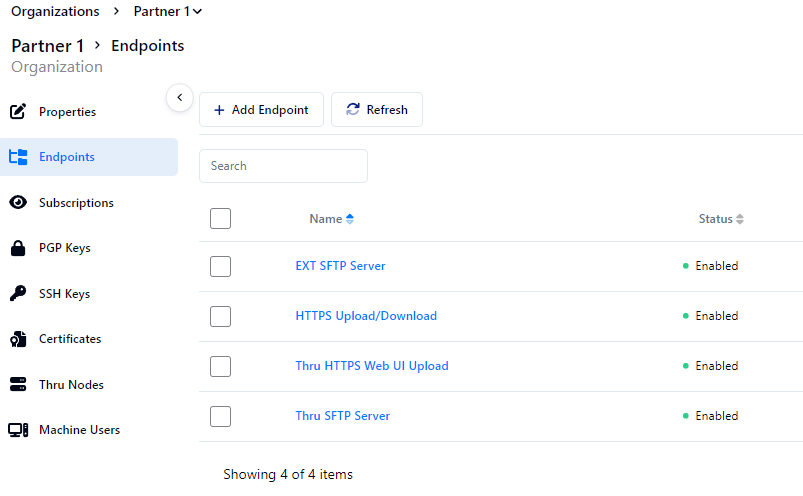
Task: Select the Thru SFTP Server row checkbox
Action: (x=221, y=416)
